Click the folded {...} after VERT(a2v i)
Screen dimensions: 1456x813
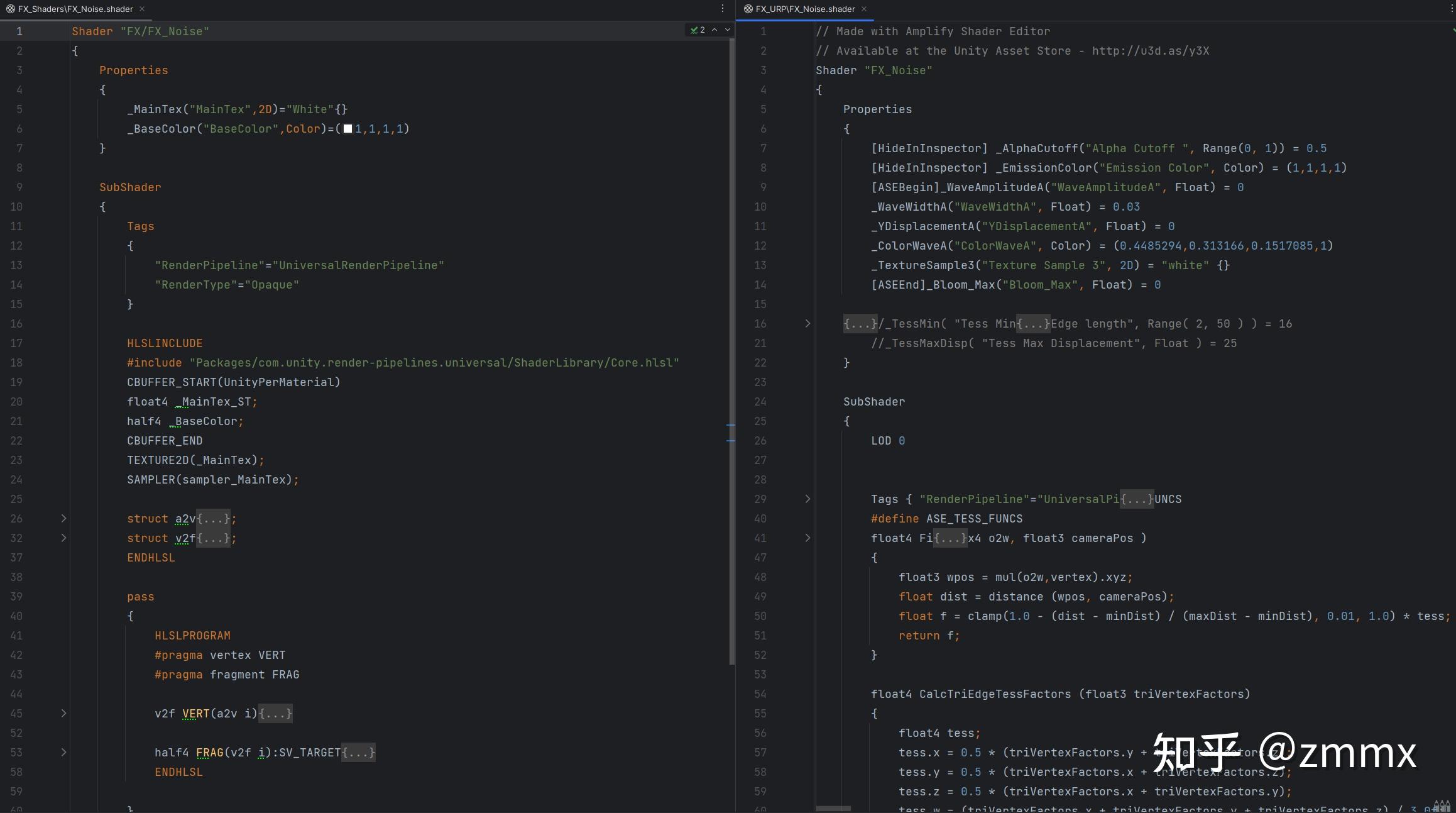point(276,714)
